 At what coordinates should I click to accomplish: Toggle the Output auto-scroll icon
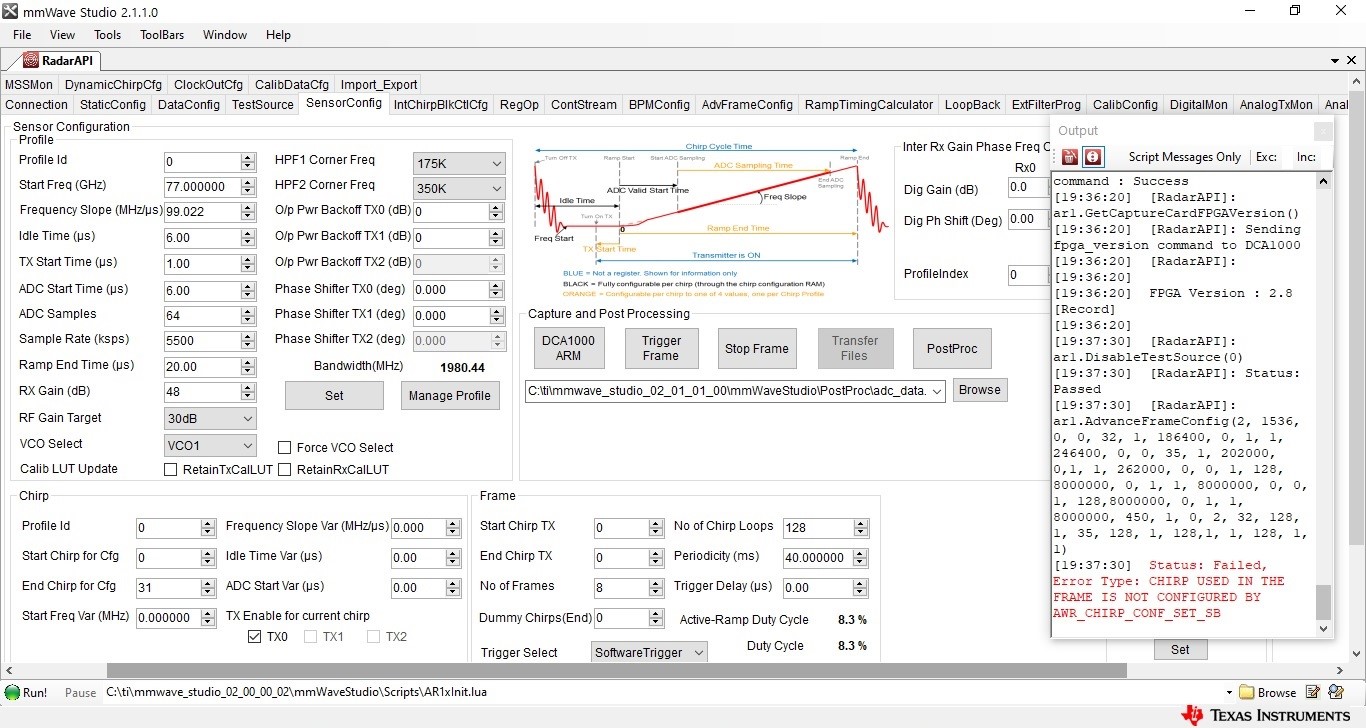point(1093,157)
